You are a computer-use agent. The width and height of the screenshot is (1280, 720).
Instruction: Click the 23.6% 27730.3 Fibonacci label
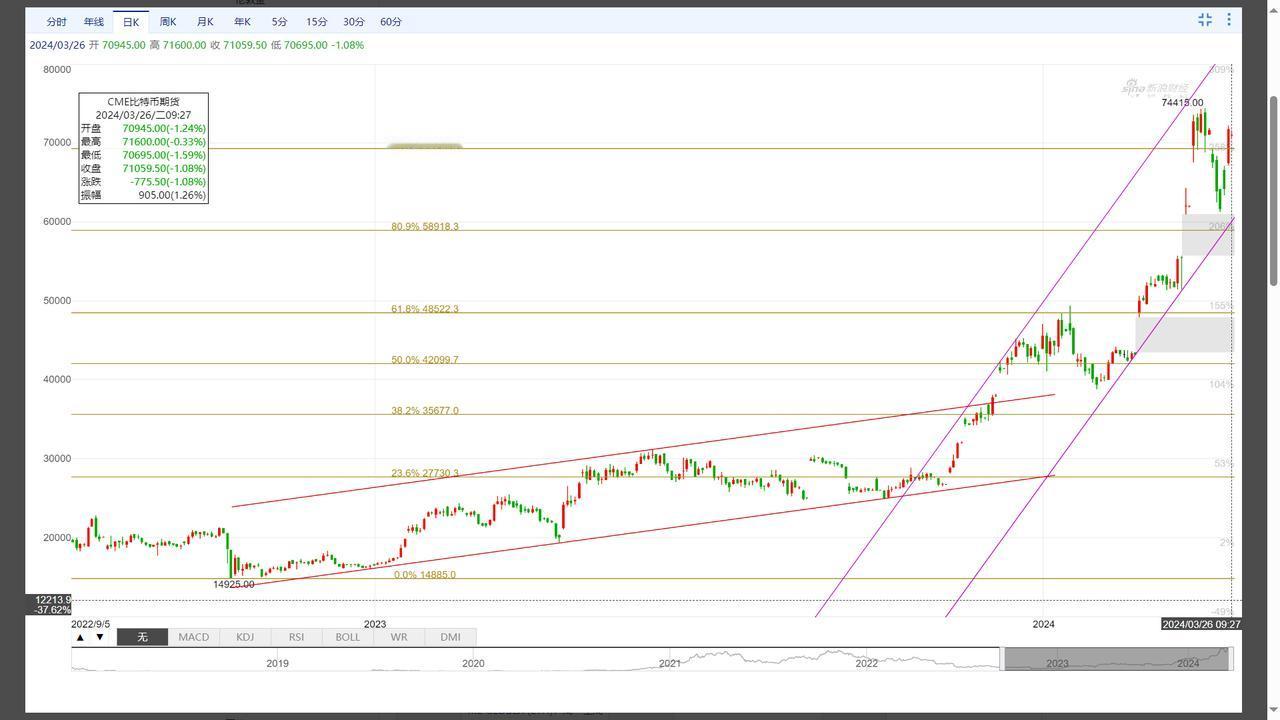[425, 474]
